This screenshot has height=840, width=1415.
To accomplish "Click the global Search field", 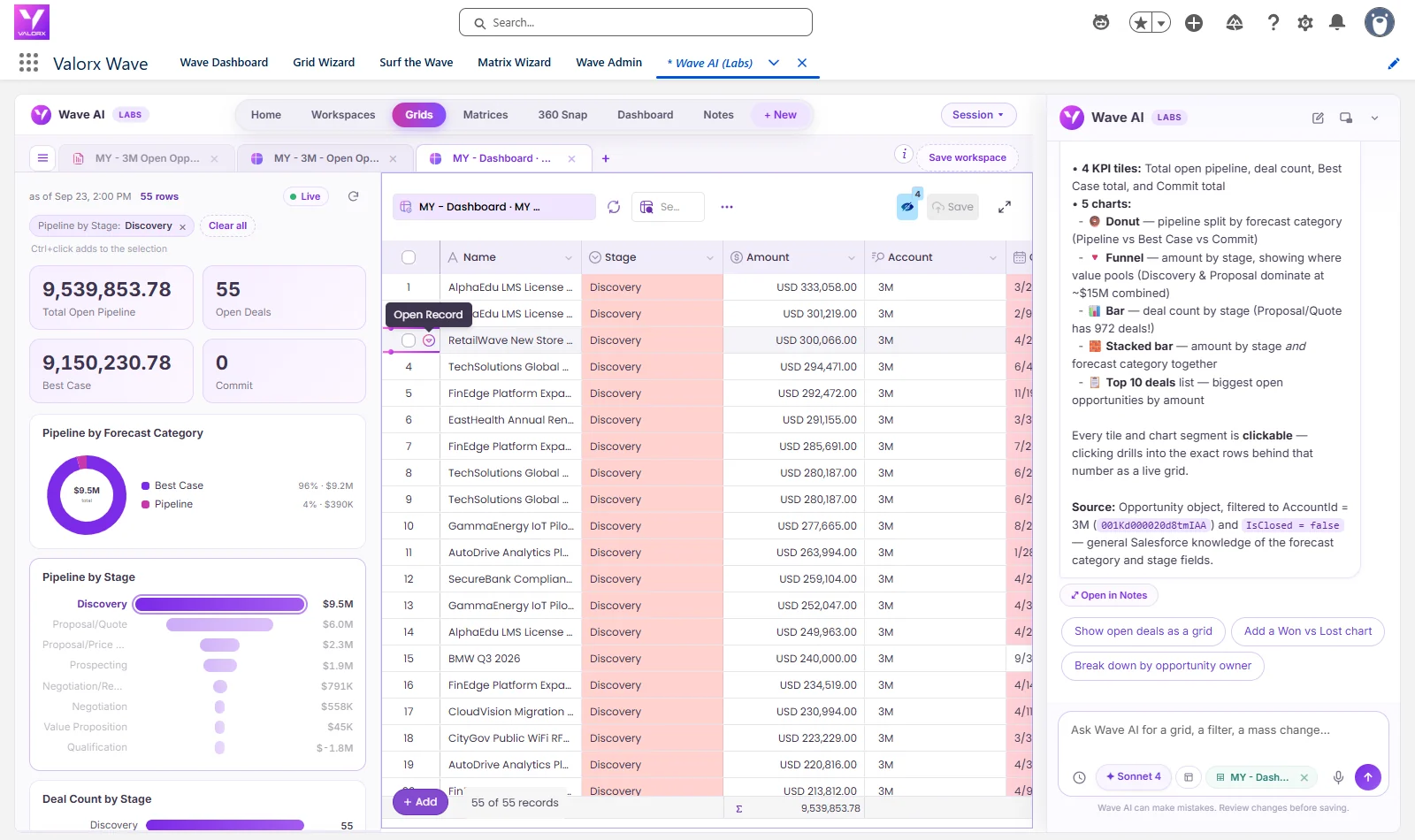I will click(636, 23).
